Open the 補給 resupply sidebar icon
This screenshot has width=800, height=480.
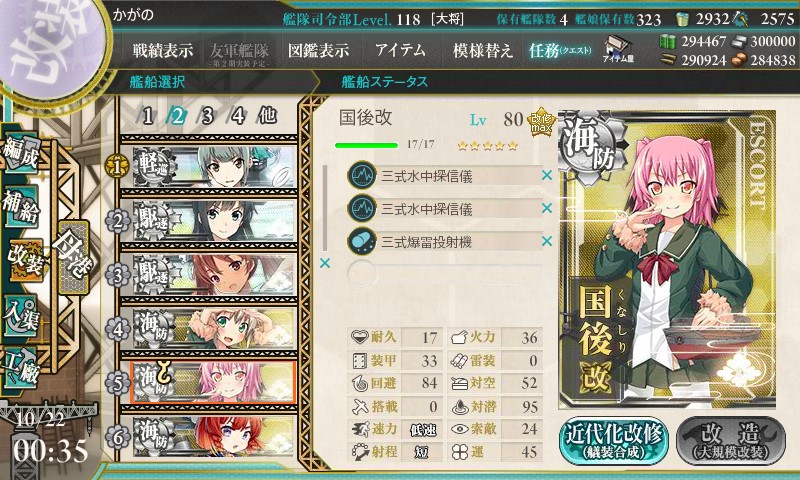(x=21, y=206)
